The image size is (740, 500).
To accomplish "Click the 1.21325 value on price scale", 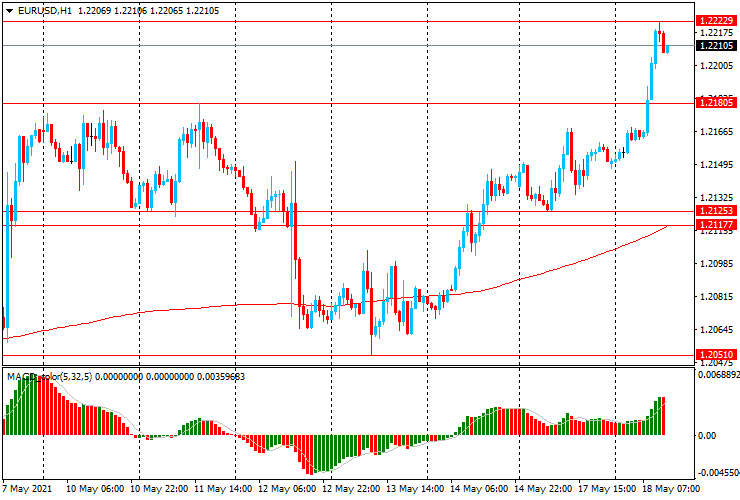I will tap(716, 197).
